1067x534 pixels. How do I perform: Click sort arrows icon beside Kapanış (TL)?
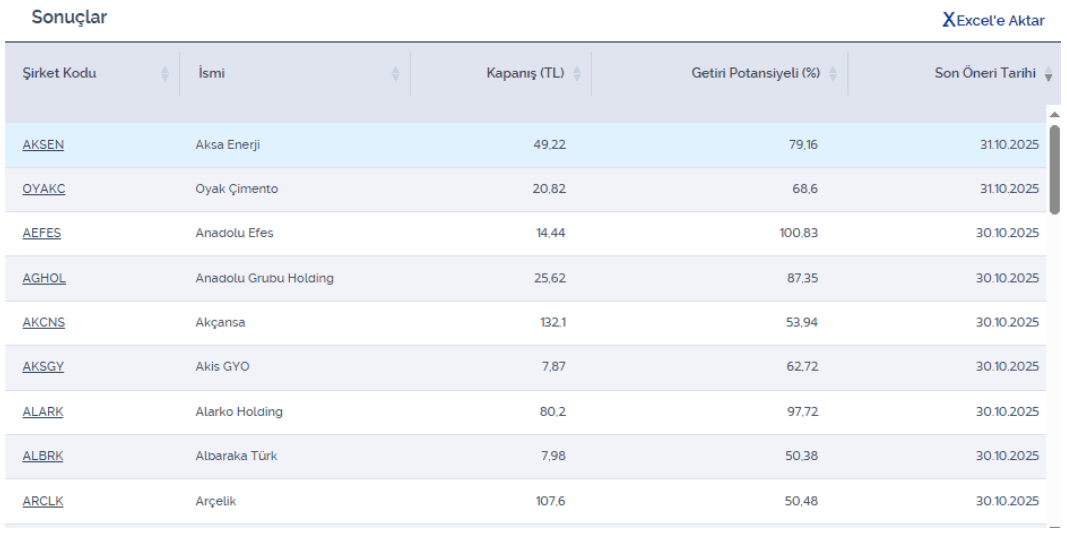[576, 73]
